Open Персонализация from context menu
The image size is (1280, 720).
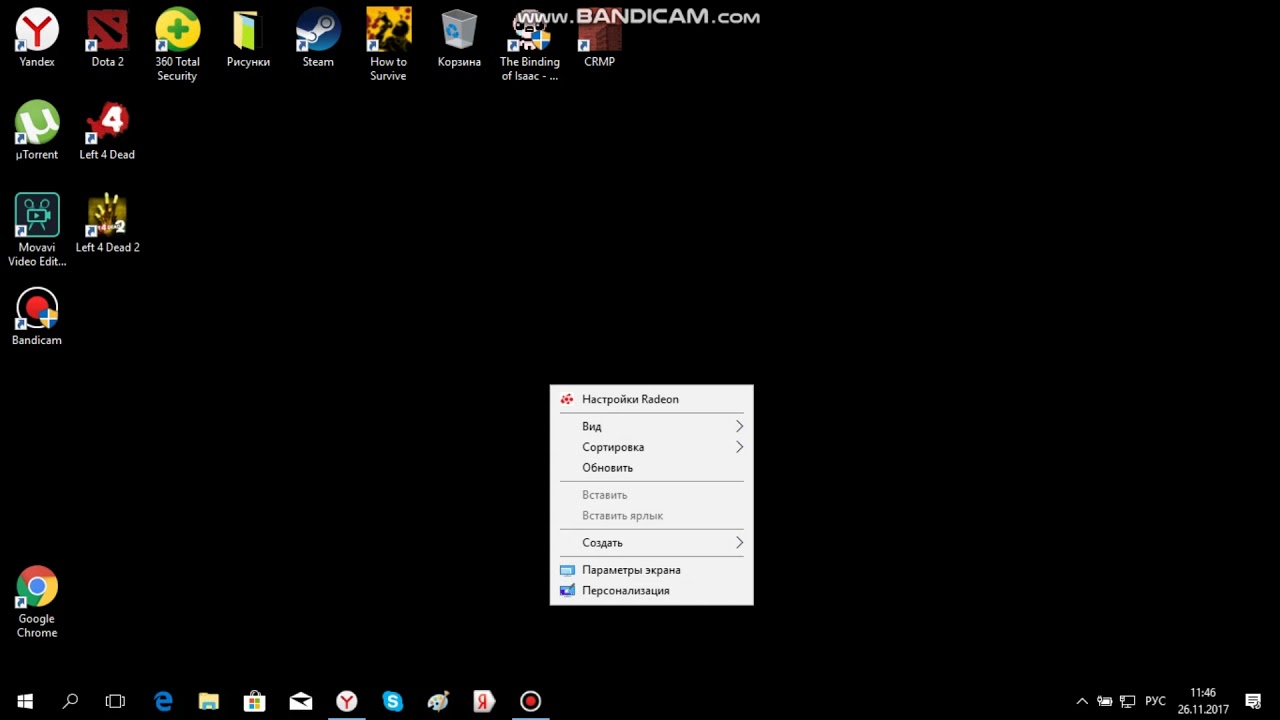point(651,591)
